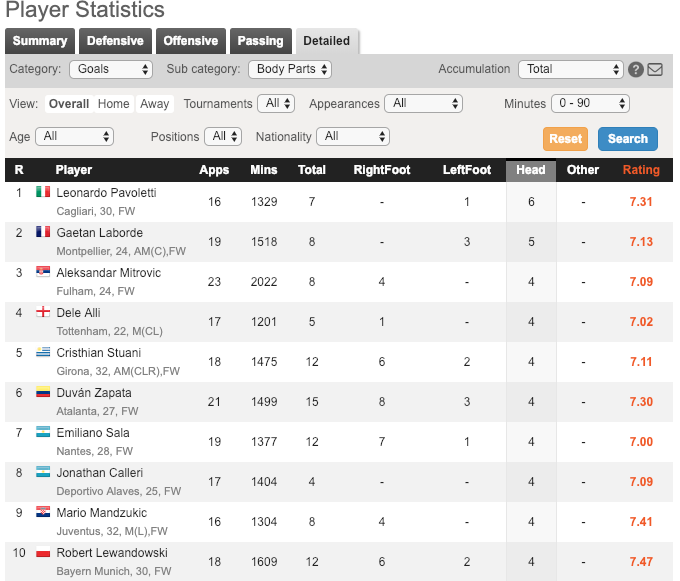
Task: Click the orange Reset button
Action: tap(565, 139)
